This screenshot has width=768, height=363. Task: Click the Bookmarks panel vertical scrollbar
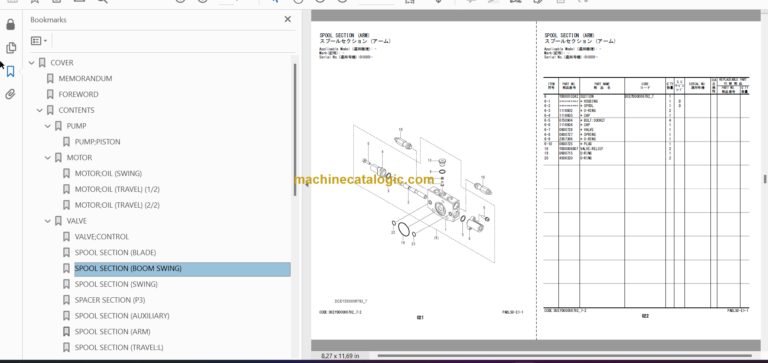pyautogui.click(x=295, y=130)
